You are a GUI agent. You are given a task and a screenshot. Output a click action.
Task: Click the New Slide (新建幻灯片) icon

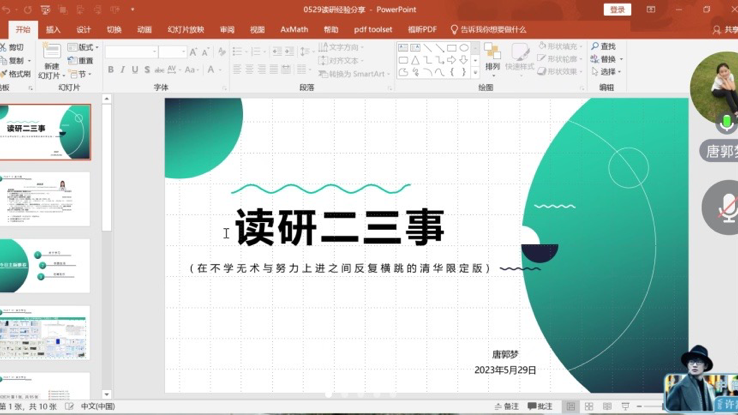pyautogui.click(x=51, y=51)
